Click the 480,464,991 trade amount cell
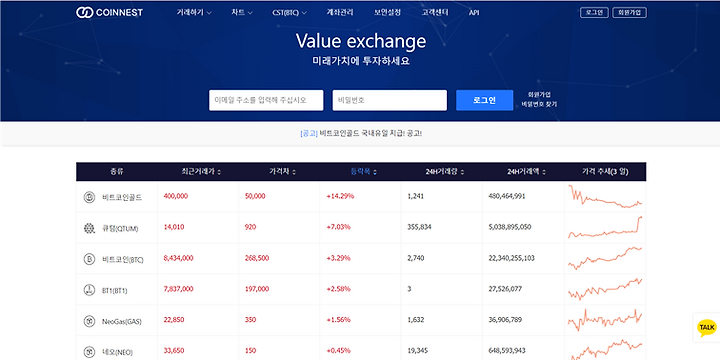This screenshot has width=720, height=360. tap(507, 196)
